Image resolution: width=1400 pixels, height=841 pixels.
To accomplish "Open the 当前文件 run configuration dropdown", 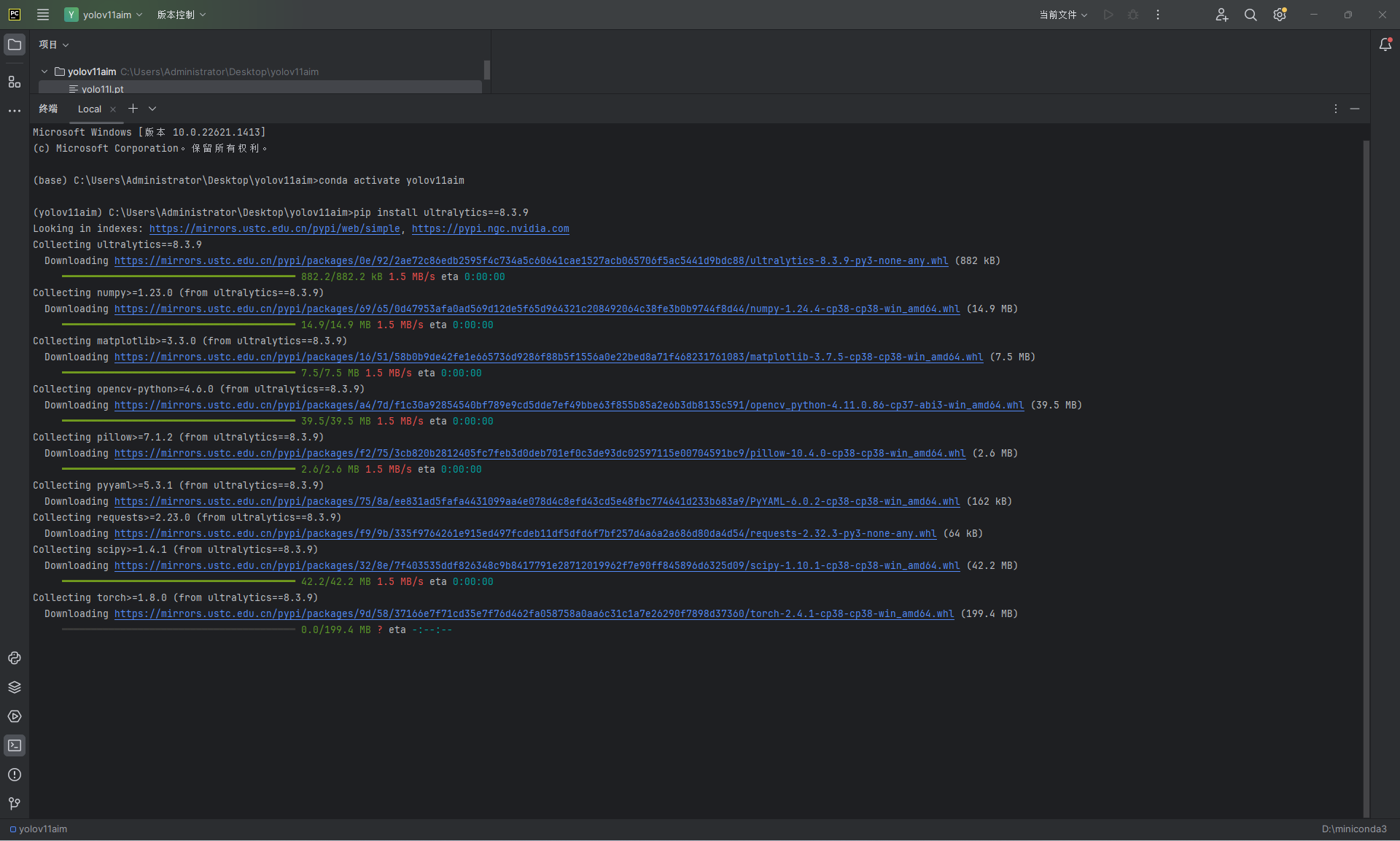I will (1062, 15).
